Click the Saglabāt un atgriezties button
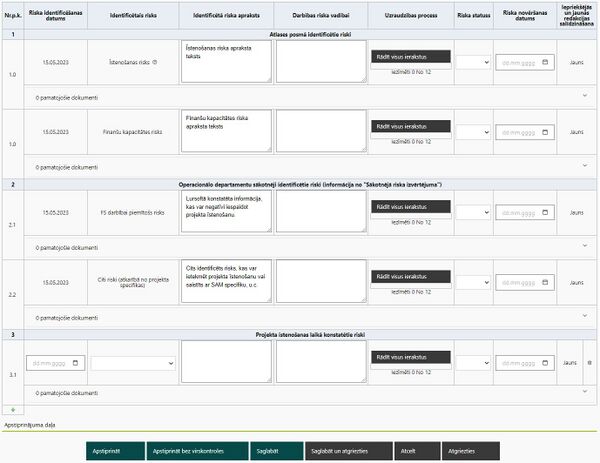 tap(349, 451)
